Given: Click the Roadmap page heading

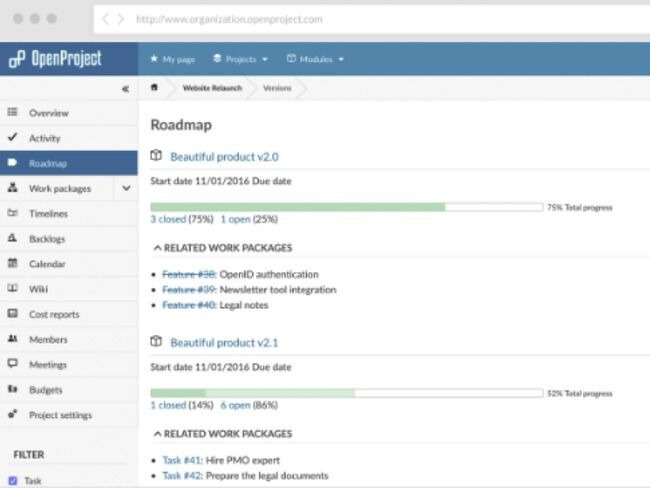Looking at the screenshot, I should [x=181, y=125].
